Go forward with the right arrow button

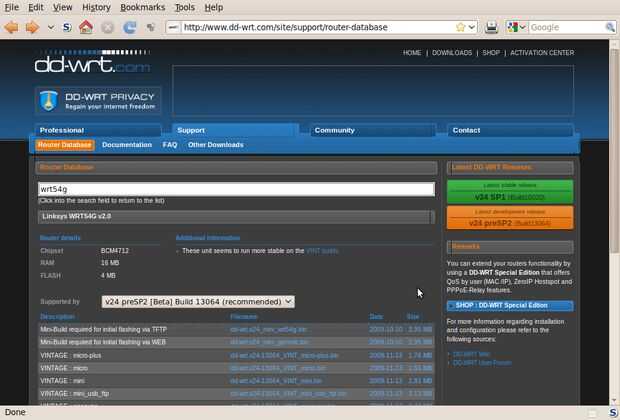tap(32, 27)
